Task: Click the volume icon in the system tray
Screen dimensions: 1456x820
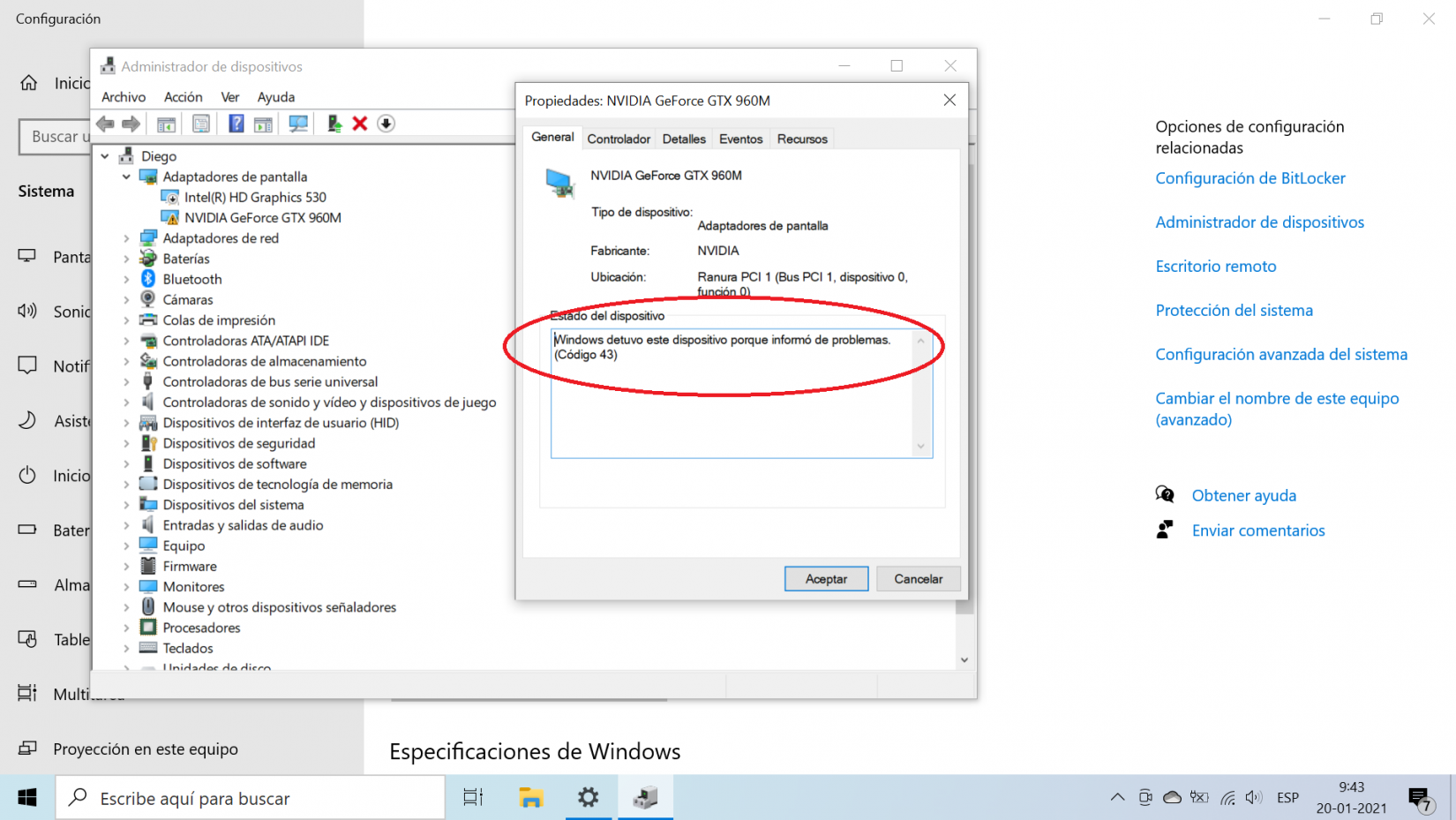Action: 1254,798
